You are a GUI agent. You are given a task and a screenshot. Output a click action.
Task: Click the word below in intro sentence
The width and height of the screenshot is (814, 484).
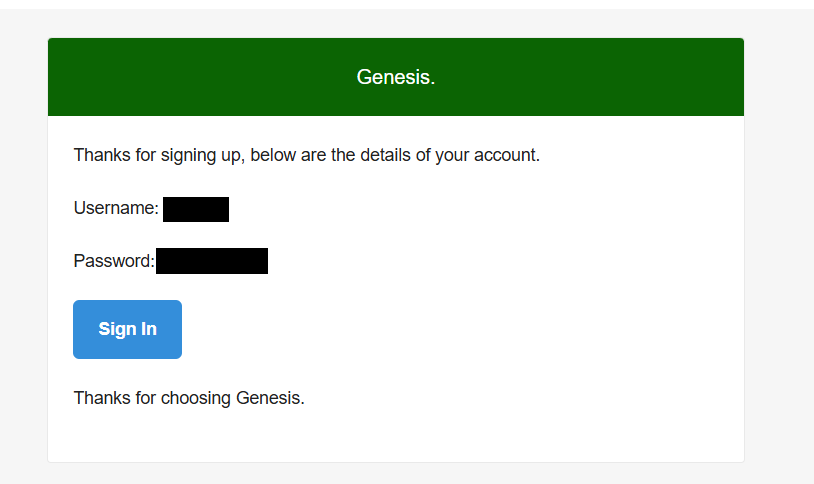click(x=274, y=155)
